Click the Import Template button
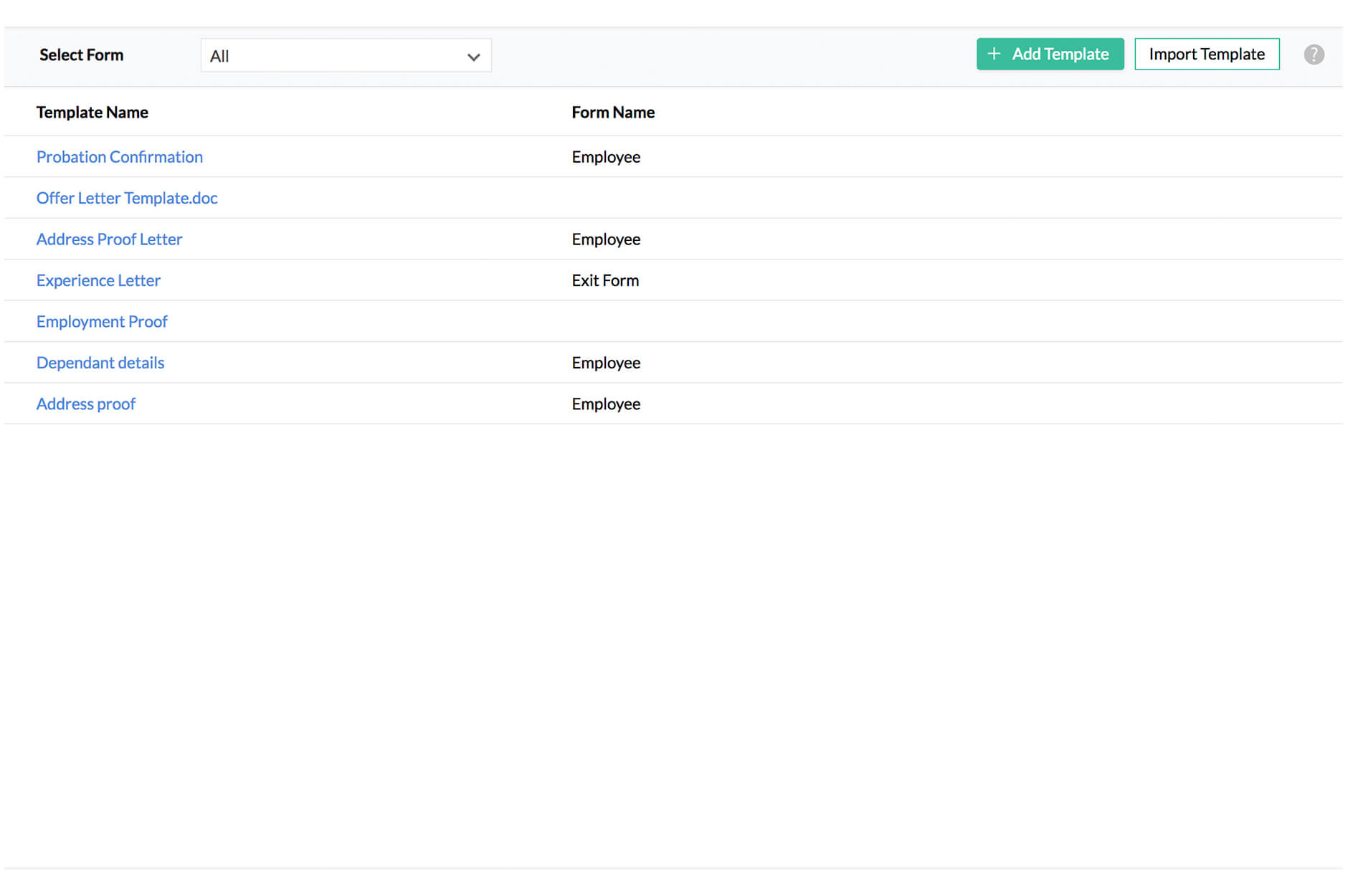The width and height of the screenshot is (1348, 896). [x=1207, y=54]
